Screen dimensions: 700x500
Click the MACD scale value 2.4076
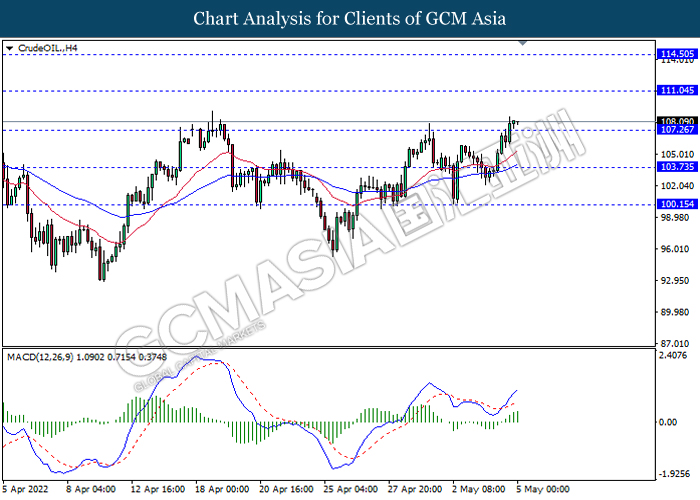coord(673,355)
